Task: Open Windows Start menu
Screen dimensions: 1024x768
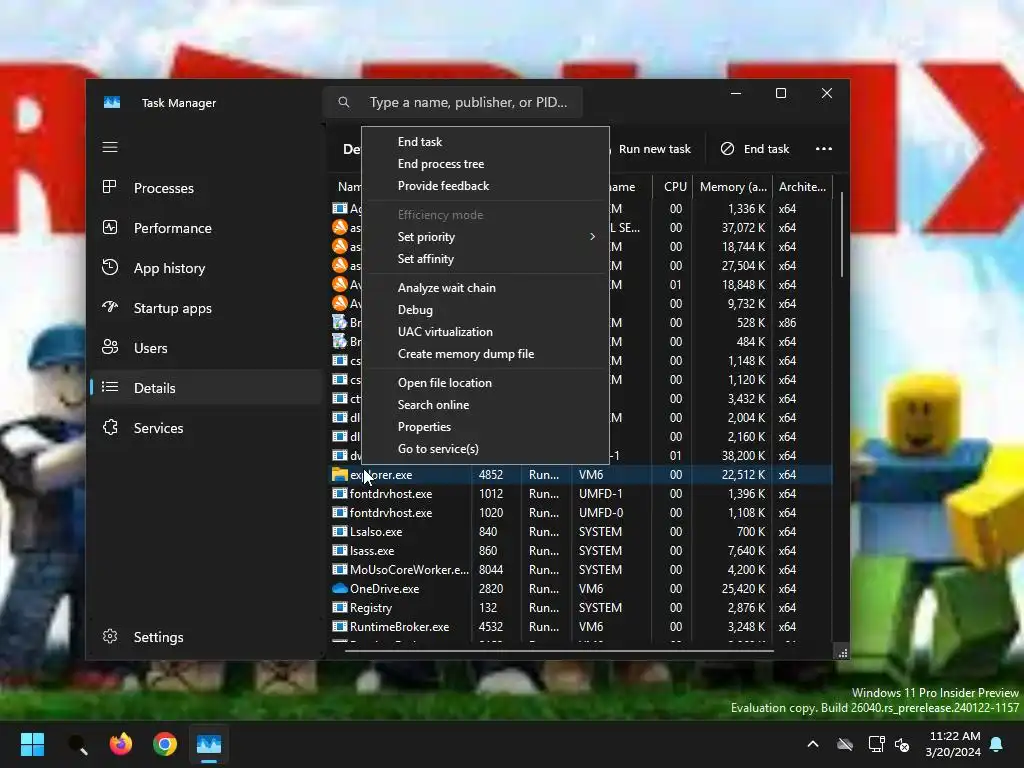Action: [32, 744]
